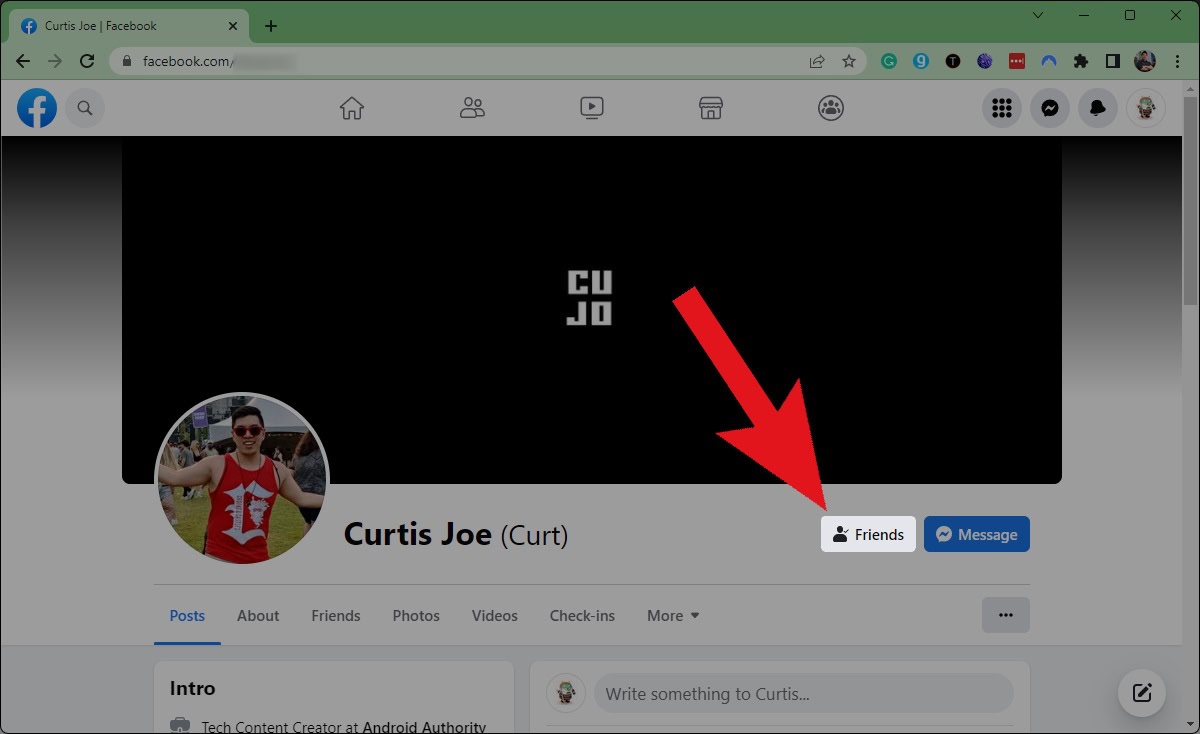
Task: Open the Photos tab
Action: coord(416,616)
